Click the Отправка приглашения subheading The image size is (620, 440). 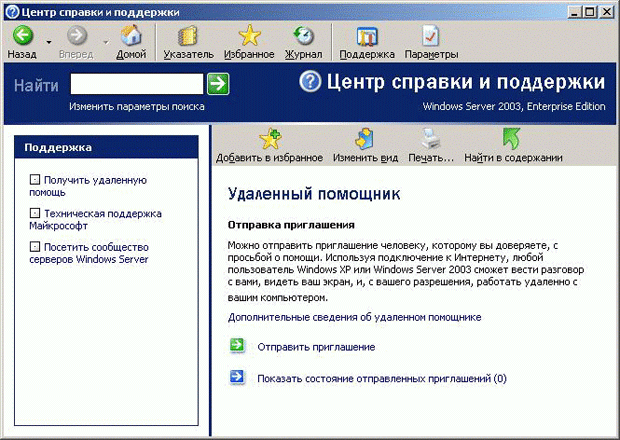[291, 225]
